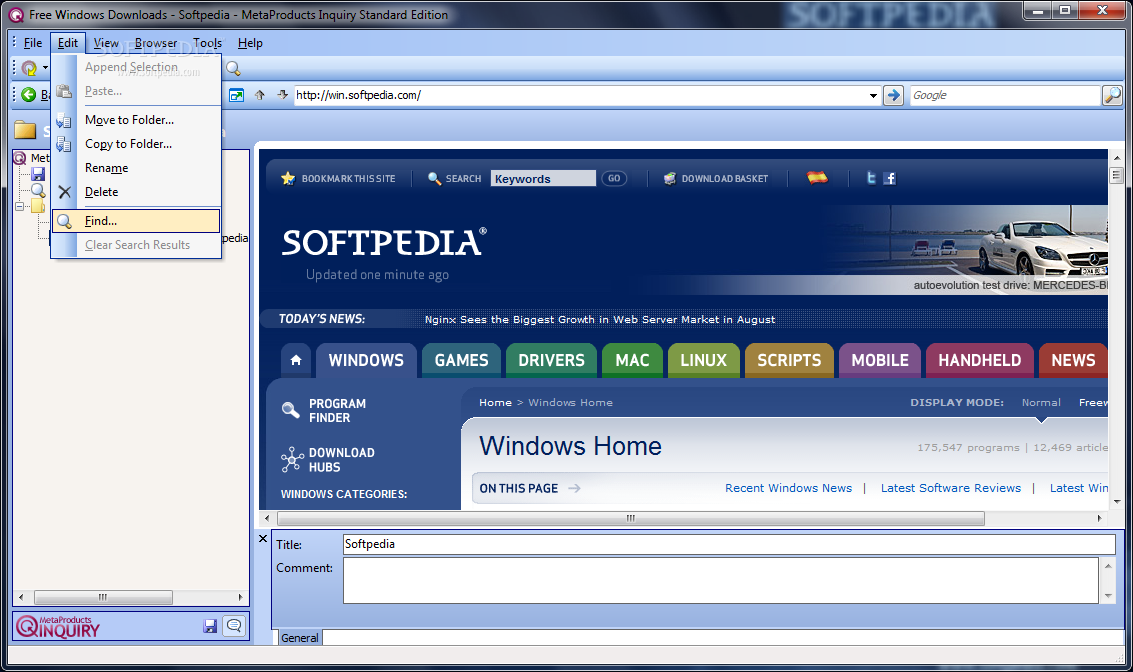Open the address bar URL dropdown

click(x=873, y=95)
